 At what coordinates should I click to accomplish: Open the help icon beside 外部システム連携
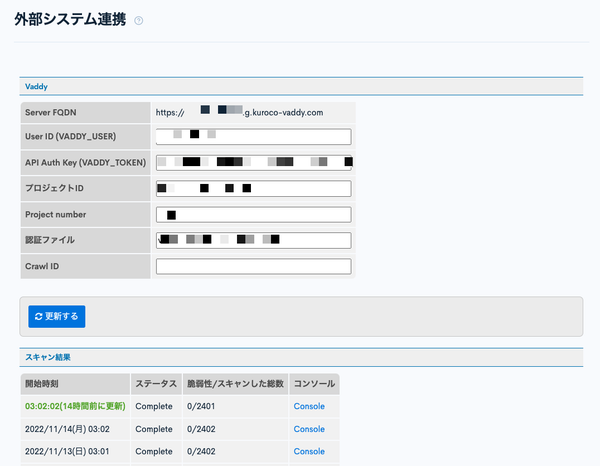point(139,21)
